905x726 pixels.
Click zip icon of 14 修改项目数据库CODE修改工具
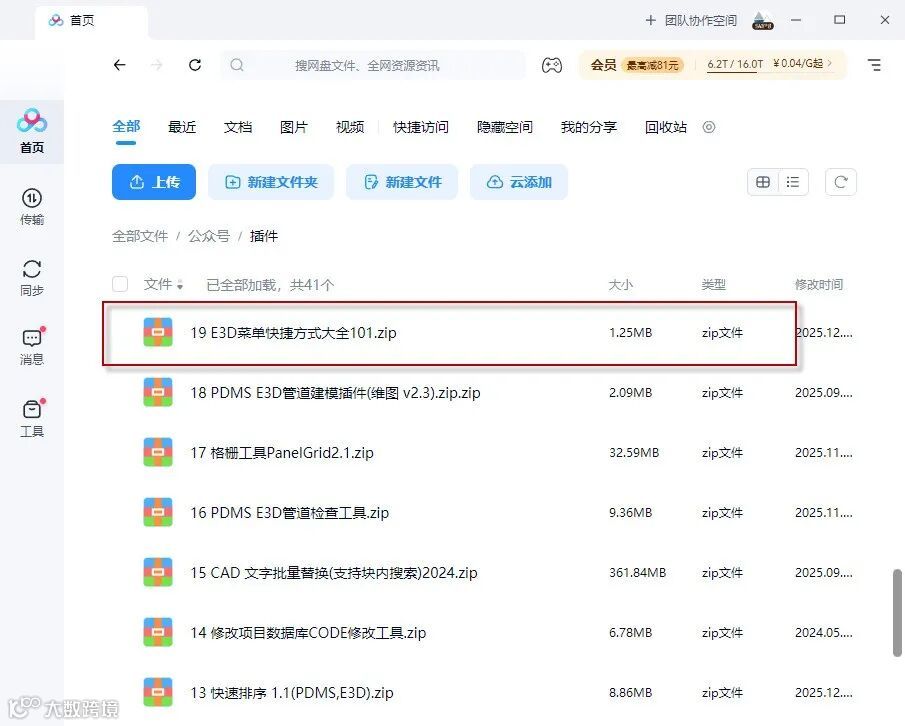pyautogui.click(x=158, y=633)
